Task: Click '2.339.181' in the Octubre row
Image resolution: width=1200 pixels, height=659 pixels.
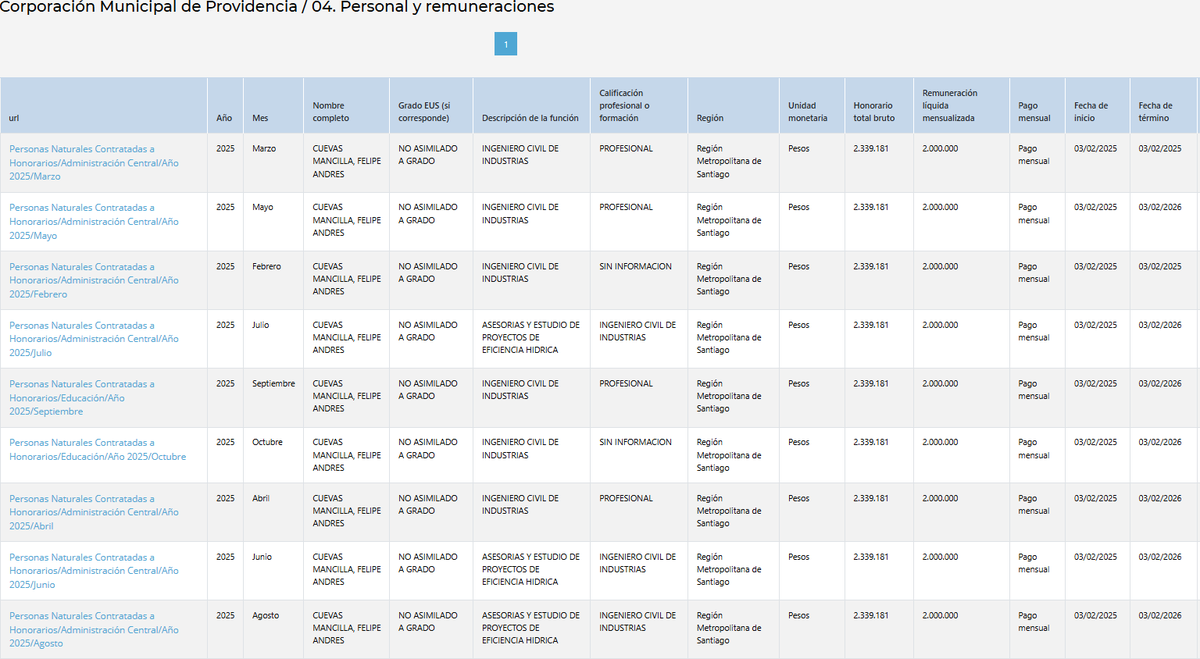Action: coord(871,442)
